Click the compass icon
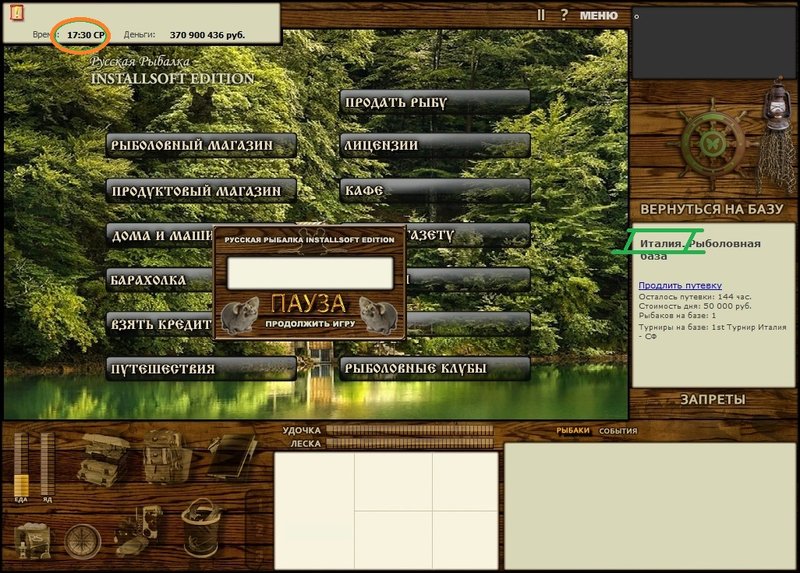This screenshot has height=573, width=800. point(82,541)
